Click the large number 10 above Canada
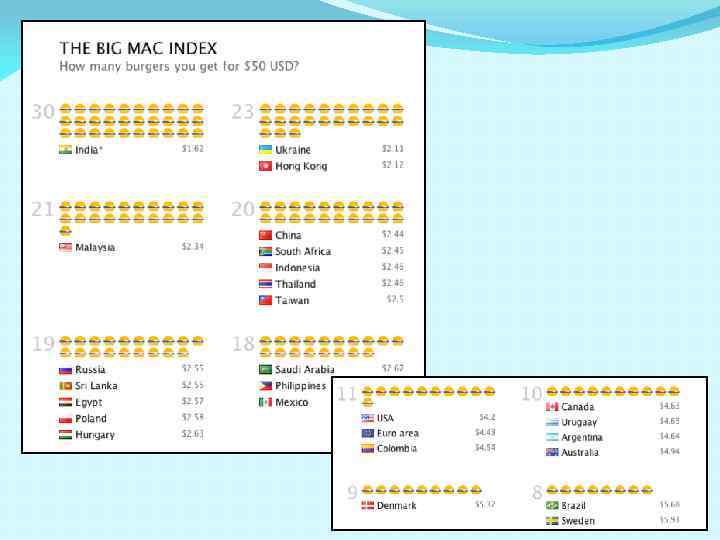Screen dimensions: 720x540 [x=532, y=394]
